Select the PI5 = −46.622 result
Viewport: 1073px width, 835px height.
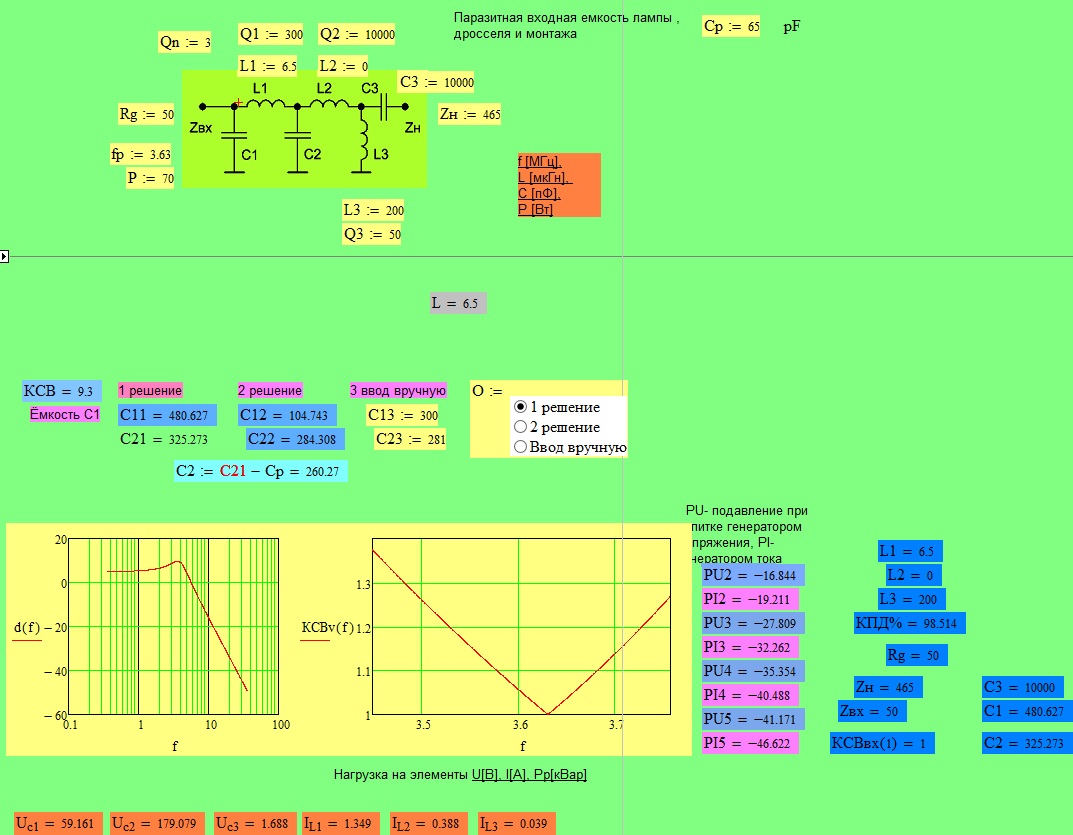(751, 743)
